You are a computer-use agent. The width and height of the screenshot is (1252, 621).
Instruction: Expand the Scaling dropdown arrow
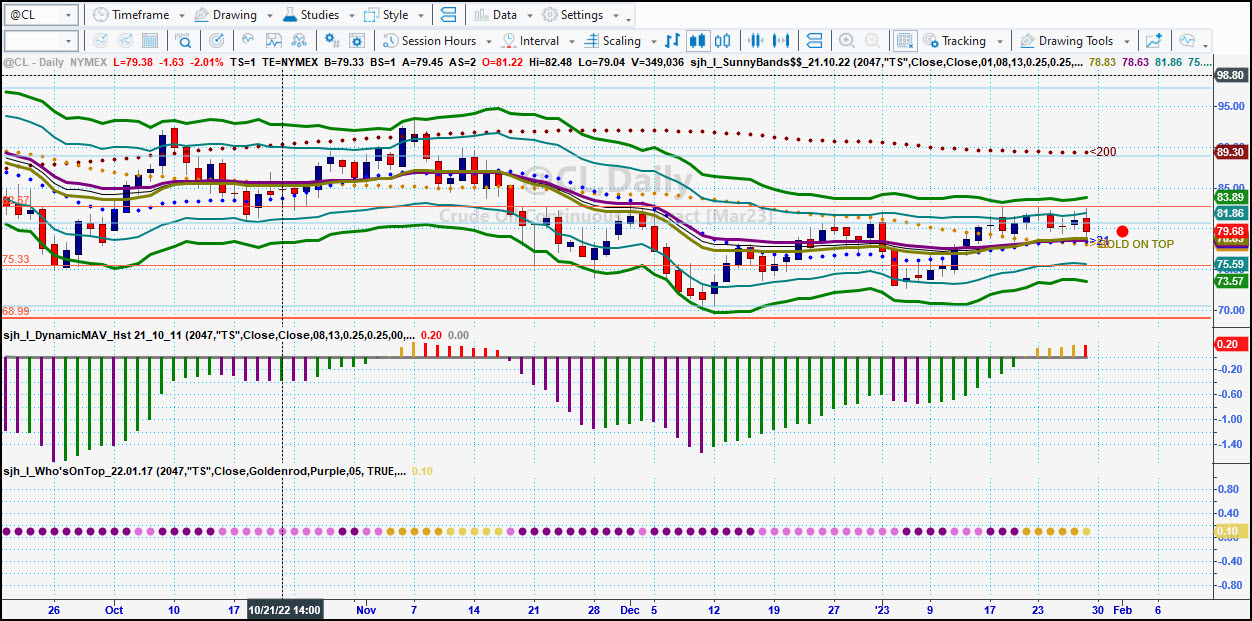[x=653, y=42]
